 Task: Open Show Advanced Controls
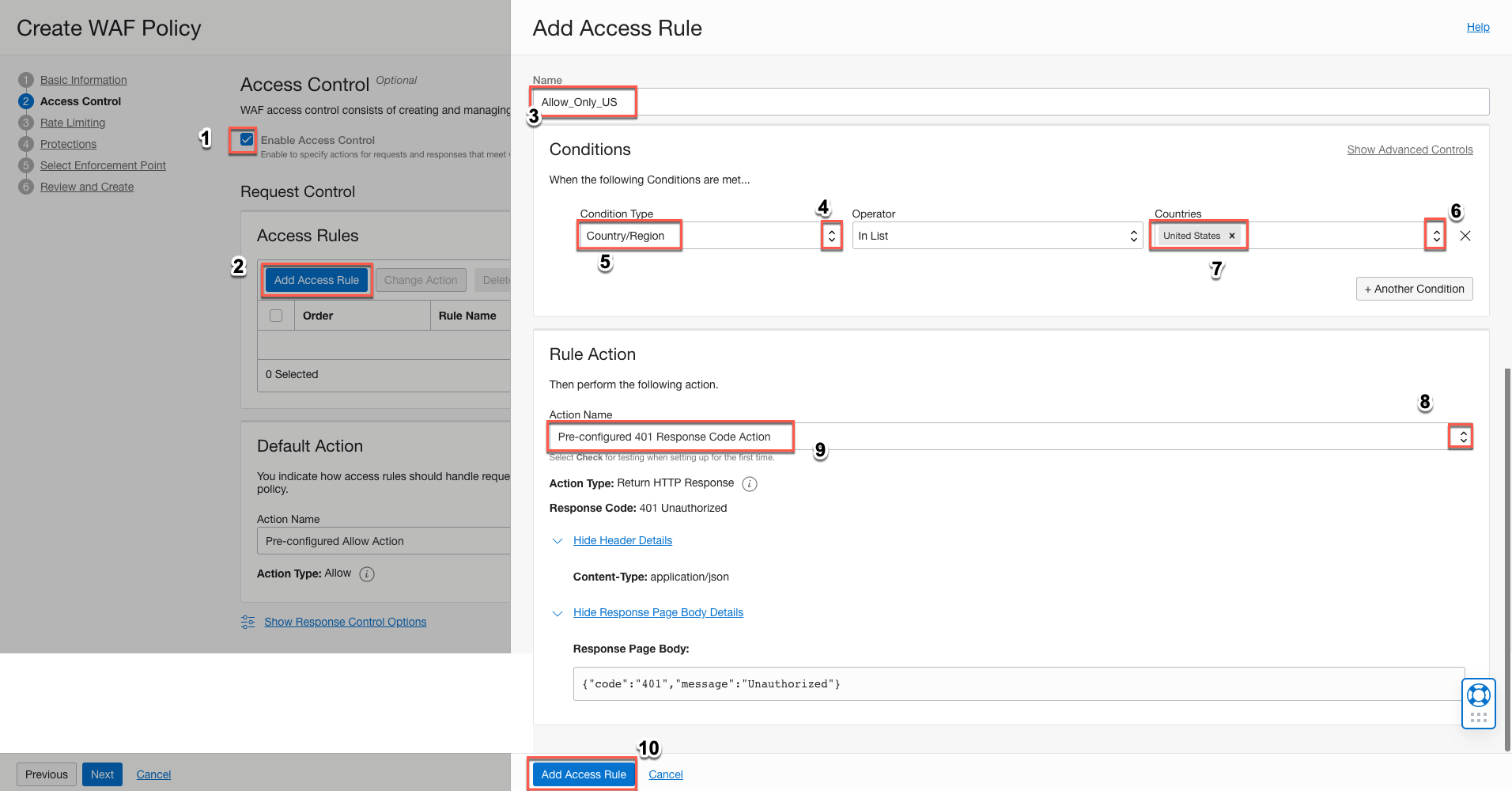click(1409, 149)
